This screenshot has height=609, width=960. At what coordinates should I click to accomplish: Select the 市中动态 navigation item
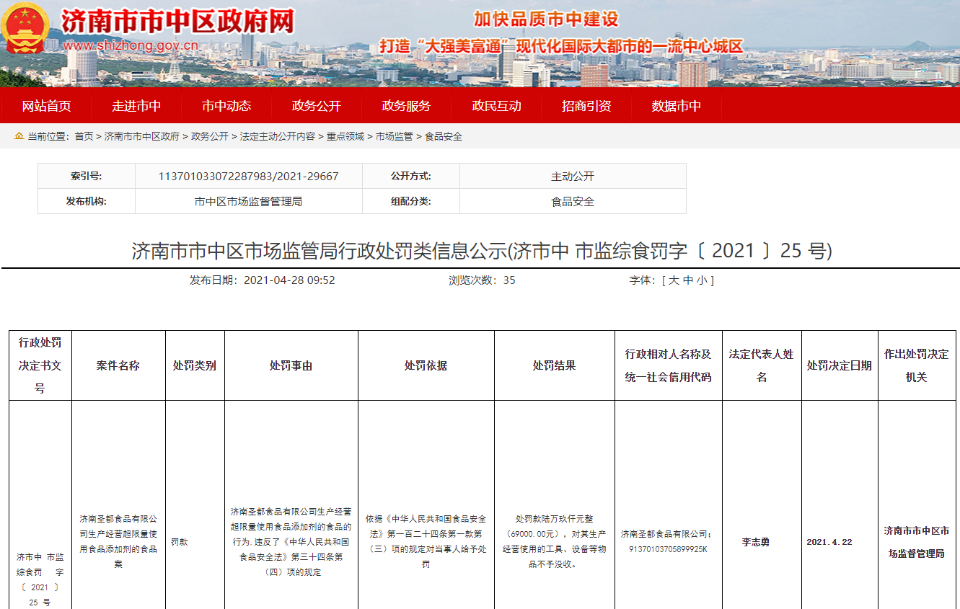[226, 107]
